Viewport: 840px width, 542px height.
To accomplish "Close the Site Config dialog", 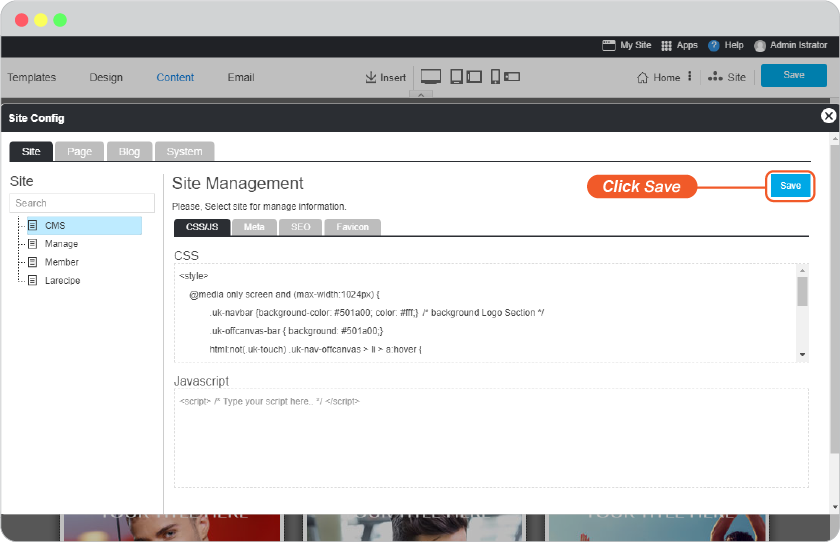I will tap(828, 116).
